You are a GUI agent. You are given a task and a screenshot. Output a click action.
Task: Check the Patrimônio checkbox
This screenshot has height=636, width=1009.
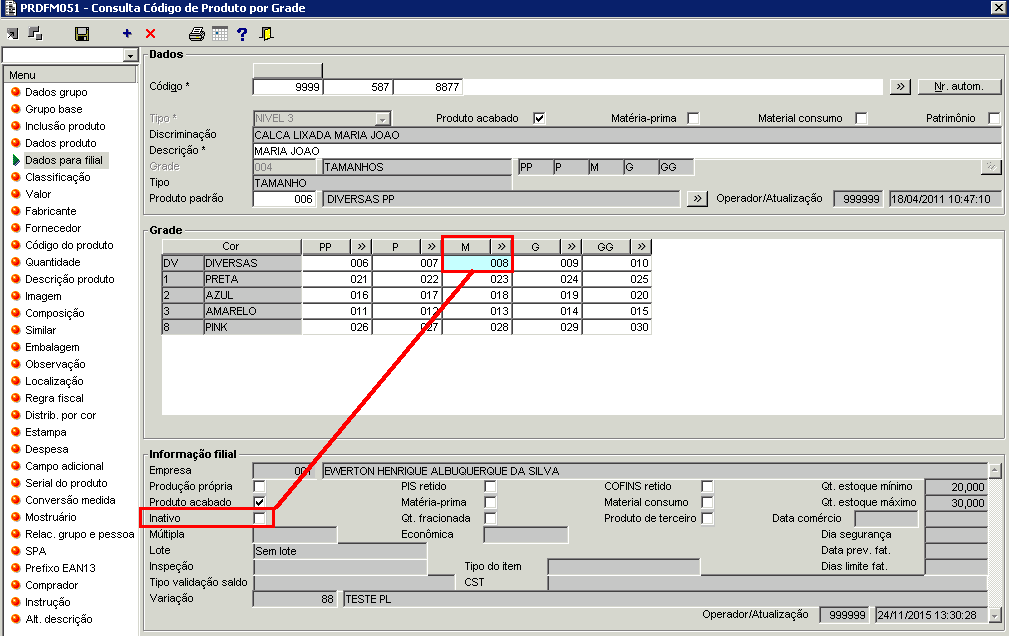(x=994, y=118)
